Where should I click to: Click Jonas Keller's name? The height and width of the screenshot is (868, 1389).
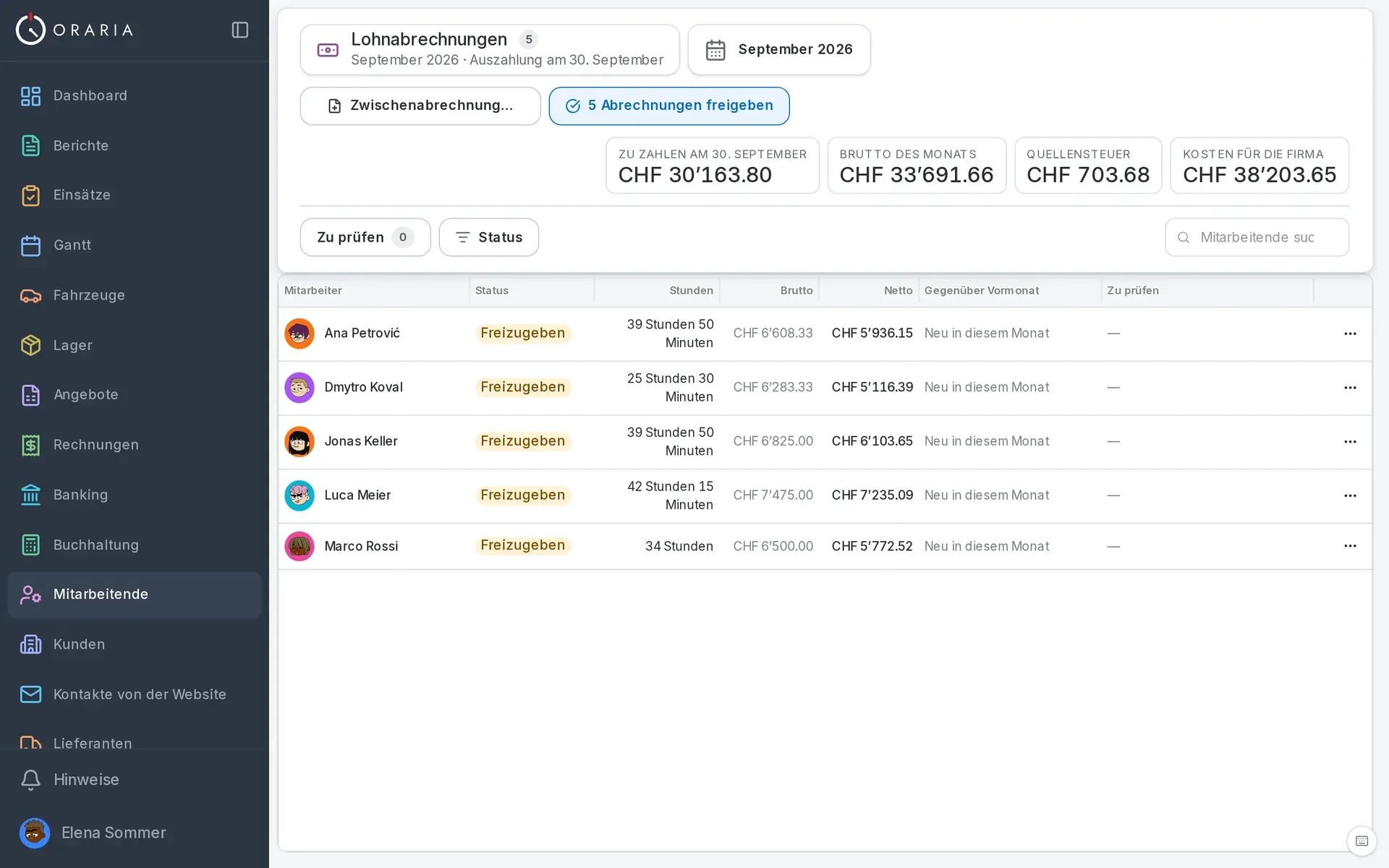coord(361,441)
